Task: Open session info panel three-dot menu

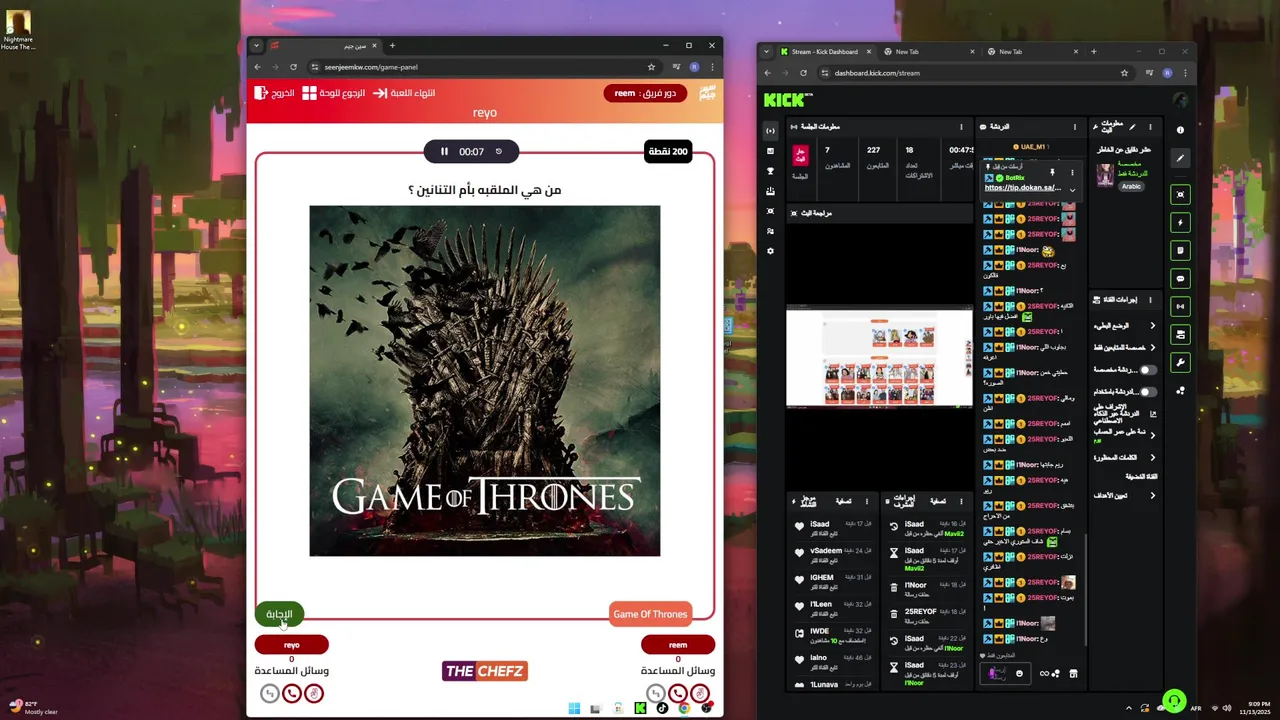Action: [961, 127]
